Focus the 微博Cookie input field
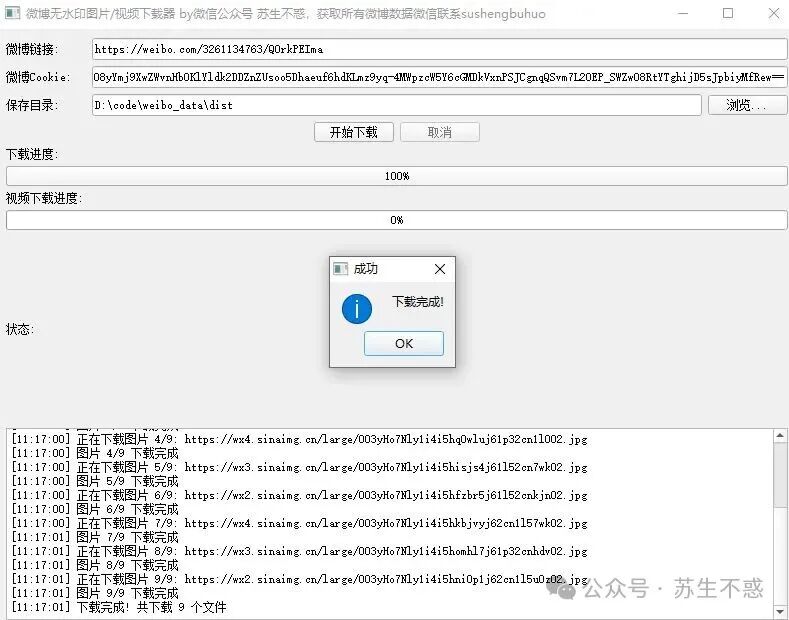The image size is (789, 620). pos(439,77)
